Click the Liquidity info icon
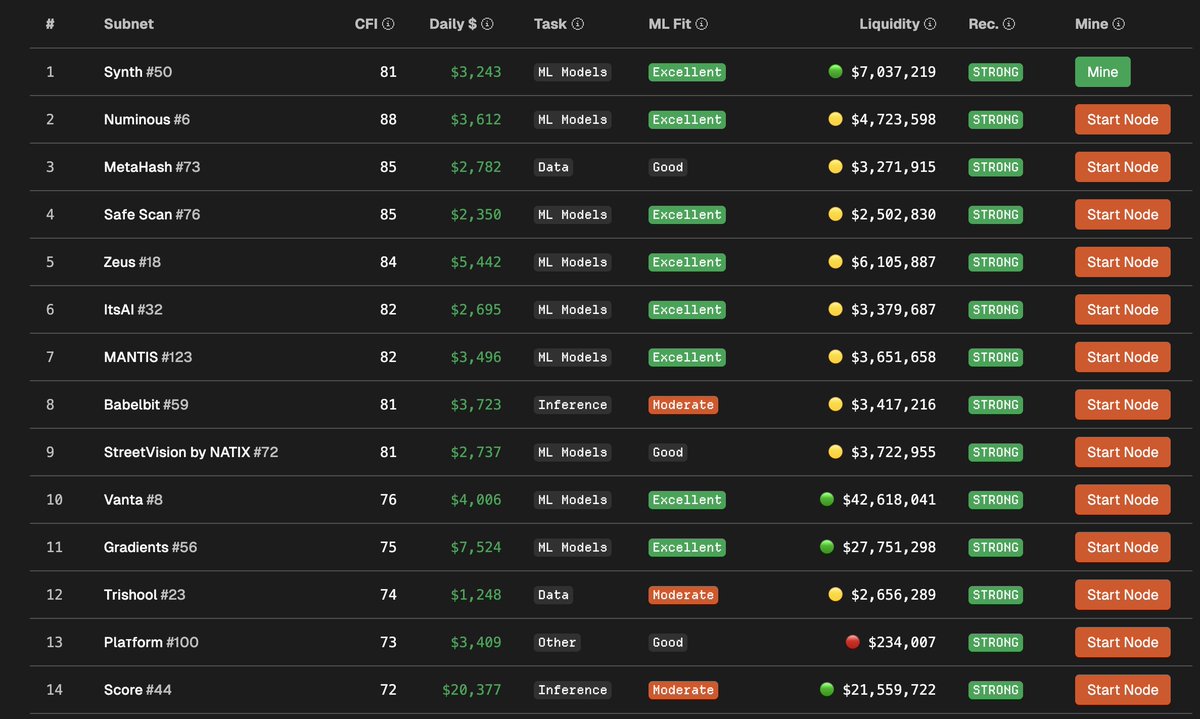Image resolution: width=1200 pixels, height=719 pixels. coord(930,24)
